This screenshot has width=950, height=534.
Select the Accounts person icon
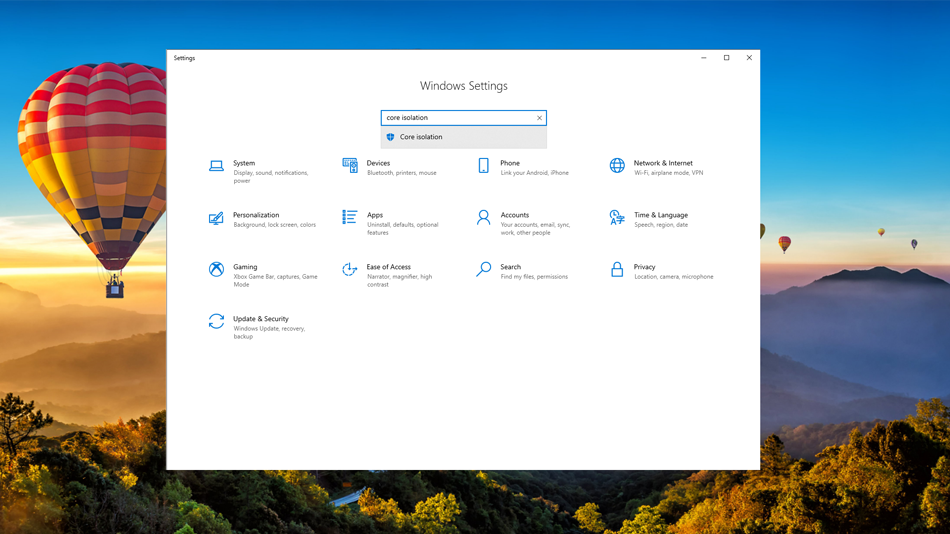(x=483, y=218)
